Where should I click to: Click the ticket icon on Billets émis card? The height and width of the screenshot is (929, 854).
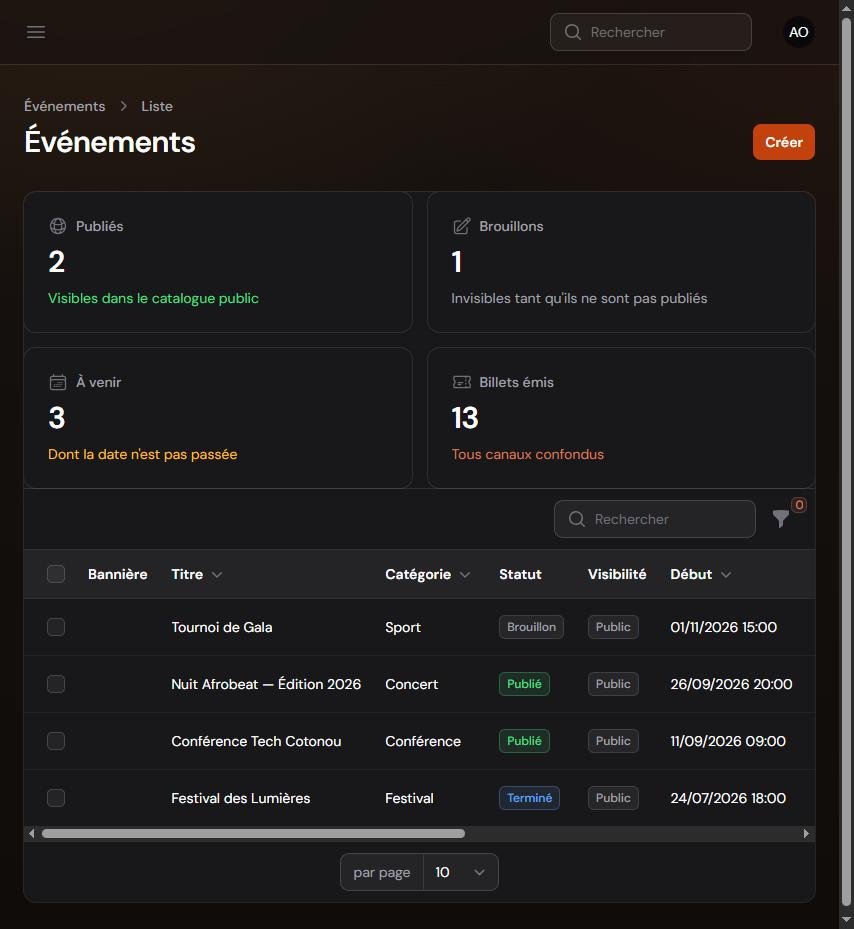click(x=462, y=382)
